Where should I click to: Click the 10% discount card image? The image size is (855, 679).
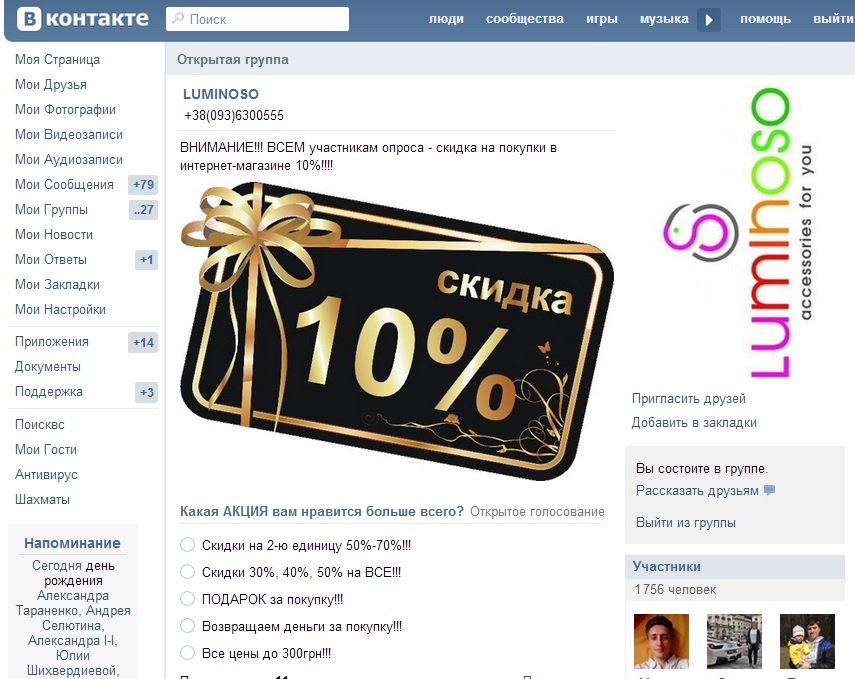(397, 332)
